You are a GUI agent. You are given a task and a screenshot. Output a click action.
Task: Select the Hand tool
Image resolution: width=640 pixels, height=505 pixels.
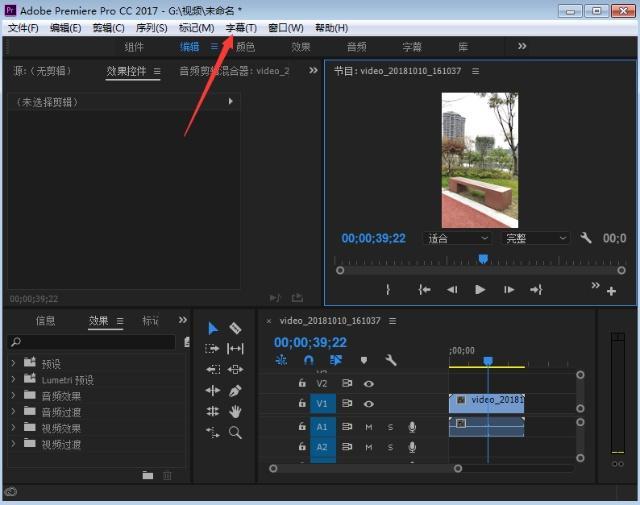click(235, 412)
